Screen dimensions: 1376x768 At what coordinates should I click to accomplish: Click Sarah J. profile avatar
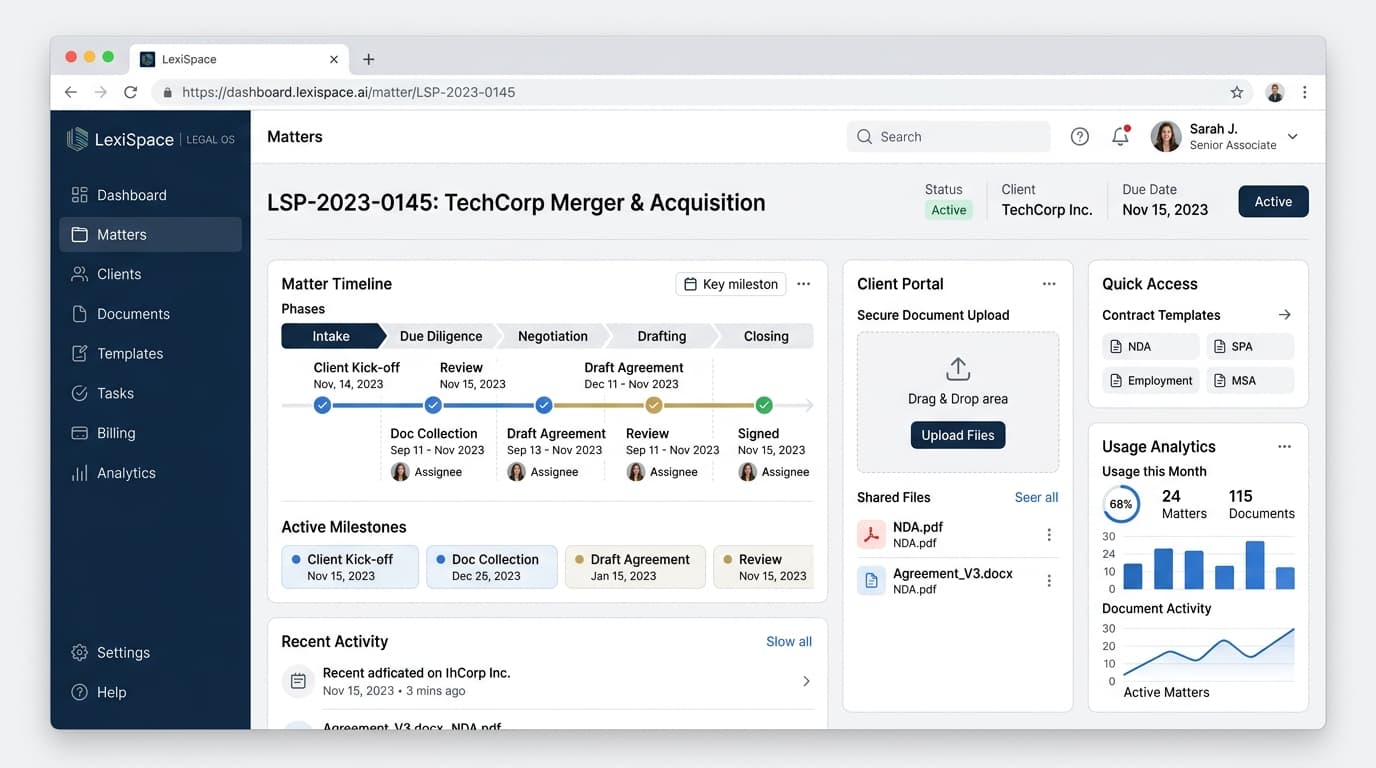coord(1166,137)
